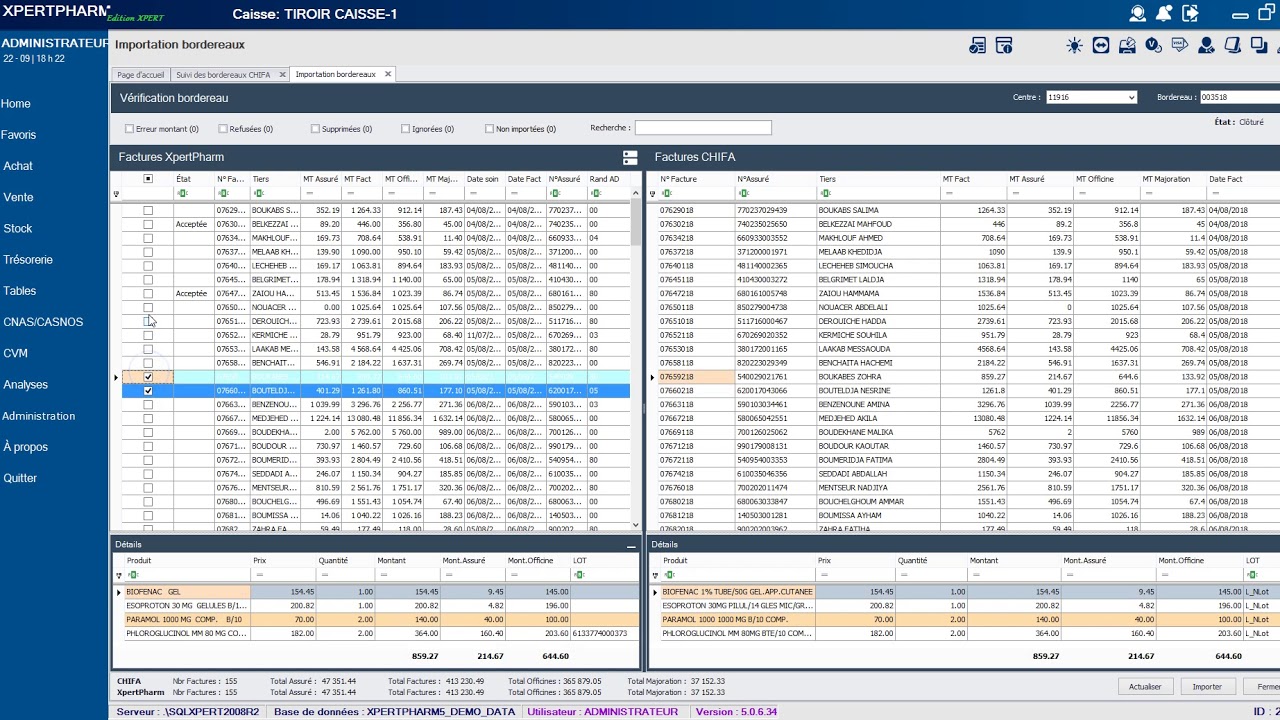
Task: Open the Administration menu
Action: coord(39,416)
